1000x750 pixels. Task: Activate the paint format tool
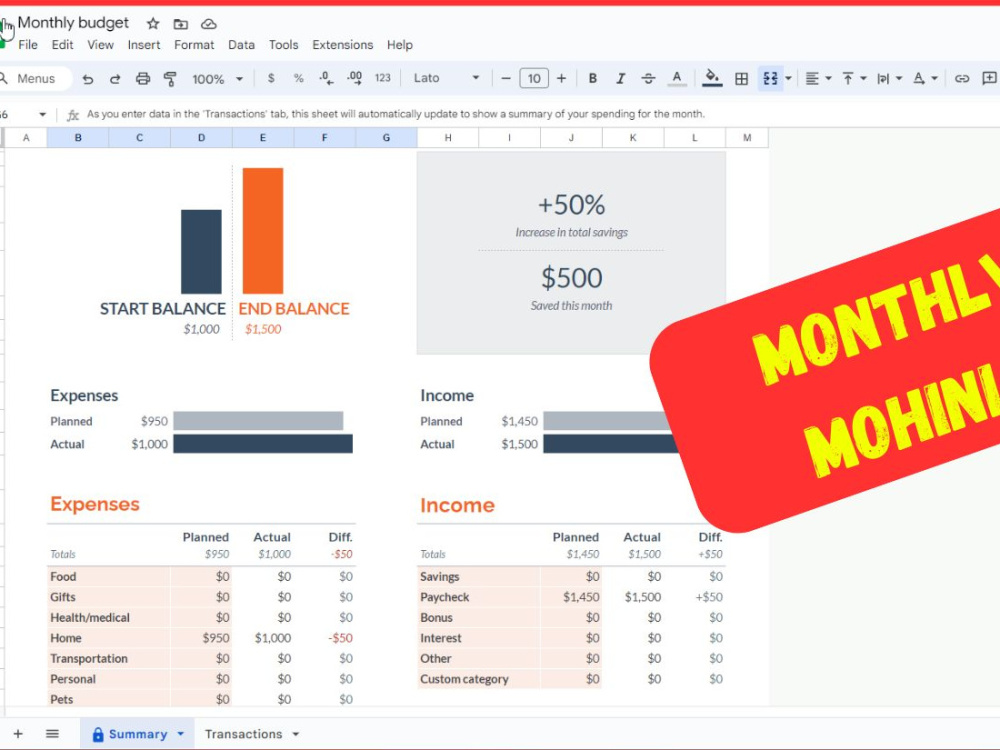pyautogui.click(x=170, y=79)
